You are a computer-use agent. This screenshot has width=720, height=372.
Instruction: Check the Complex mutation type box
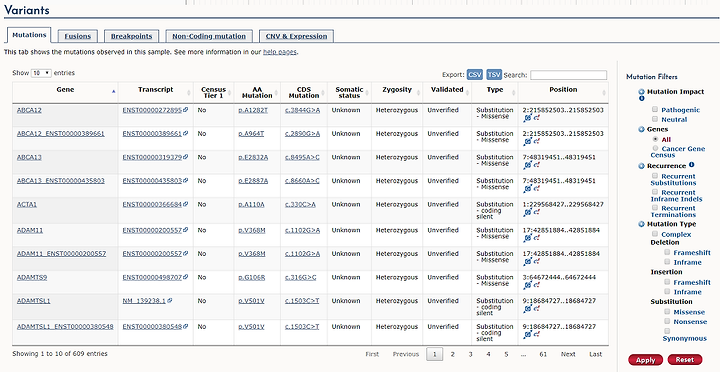click(x=655, y=234)
